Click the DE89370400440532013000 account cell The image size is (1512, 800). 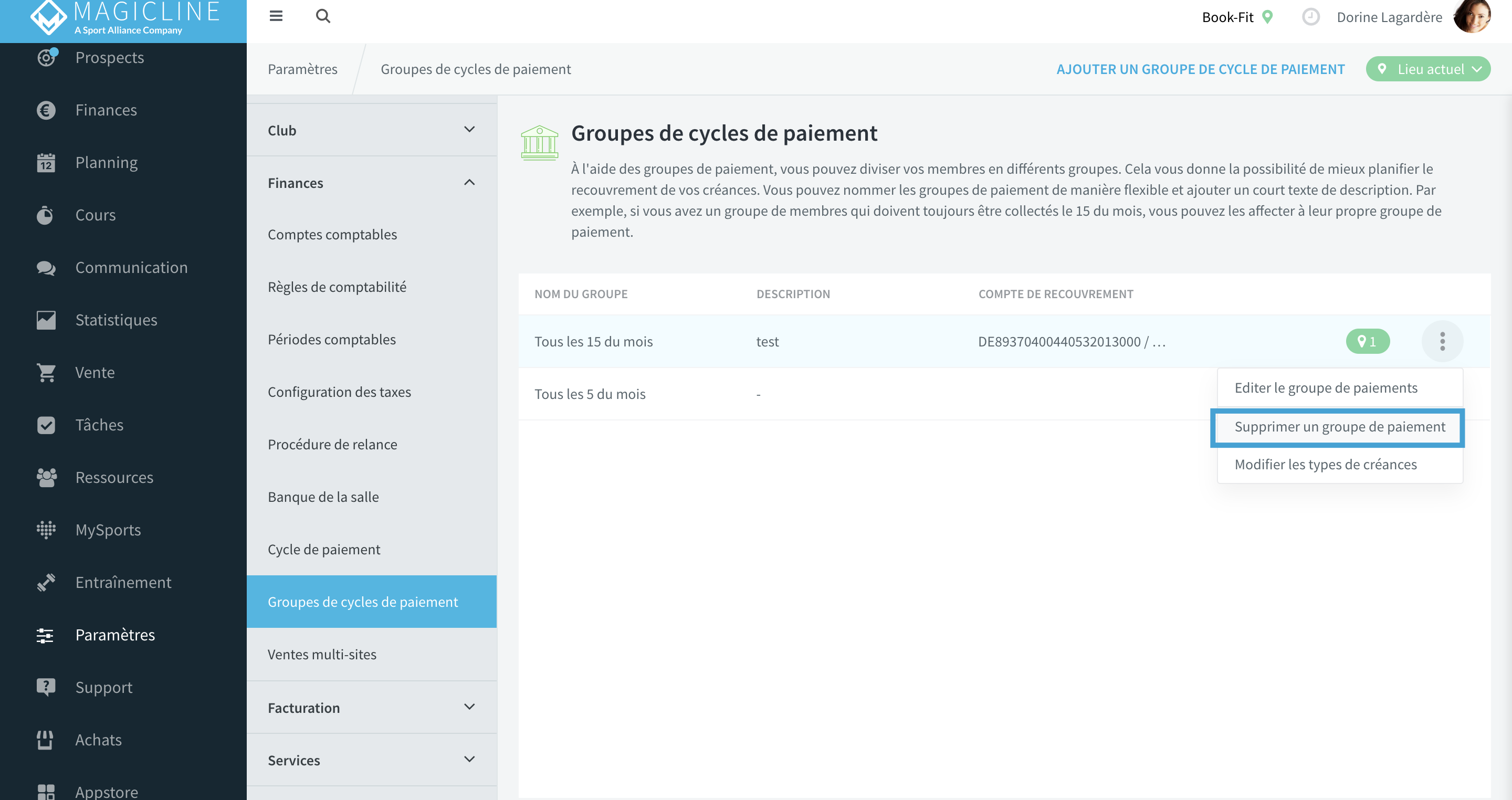tap(1072, 342)
